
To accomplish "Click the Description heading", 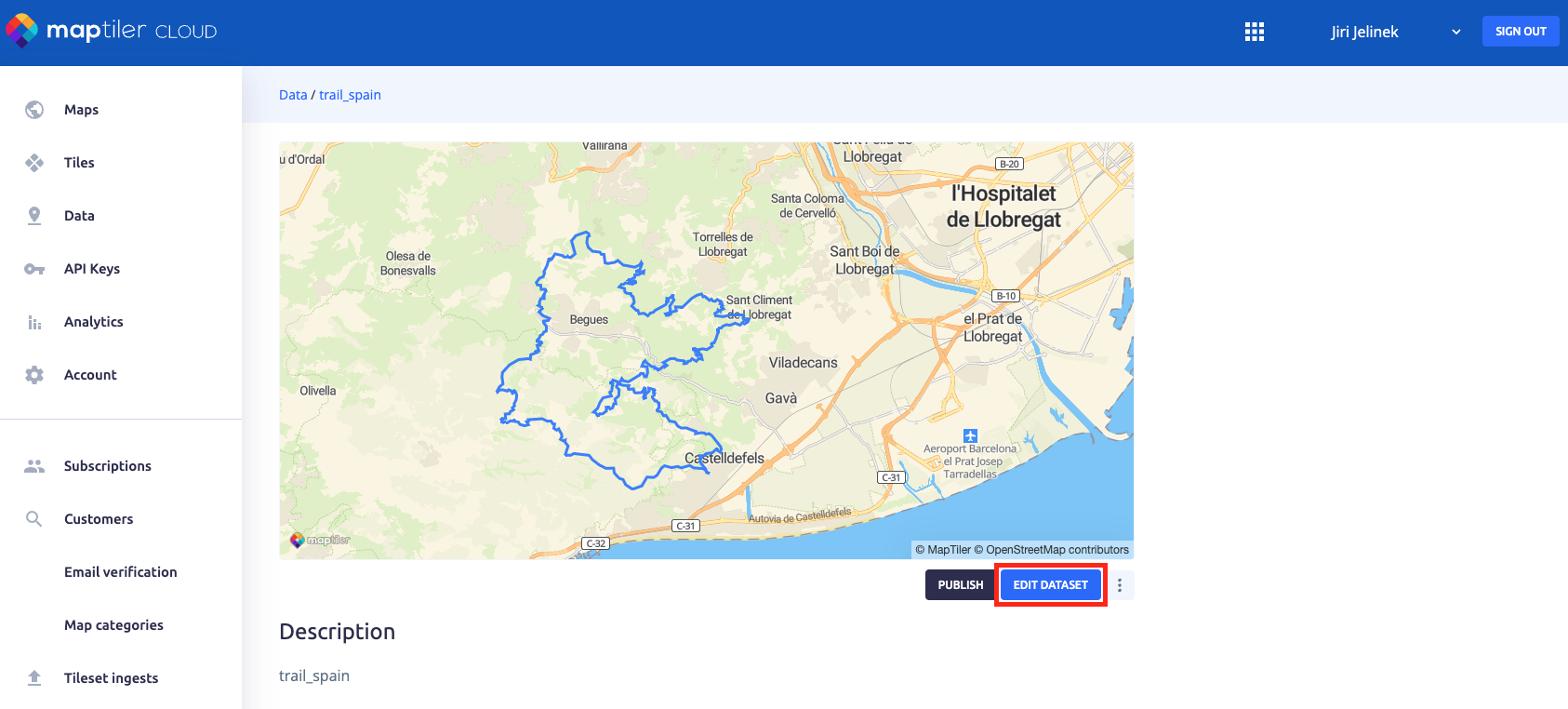I will pyautogui.click(x=337, y=632).
